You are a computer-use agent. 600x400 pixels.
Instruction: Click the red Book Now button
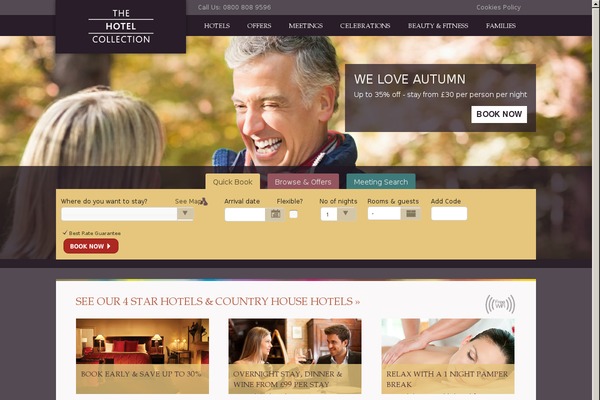click(91, 246)
